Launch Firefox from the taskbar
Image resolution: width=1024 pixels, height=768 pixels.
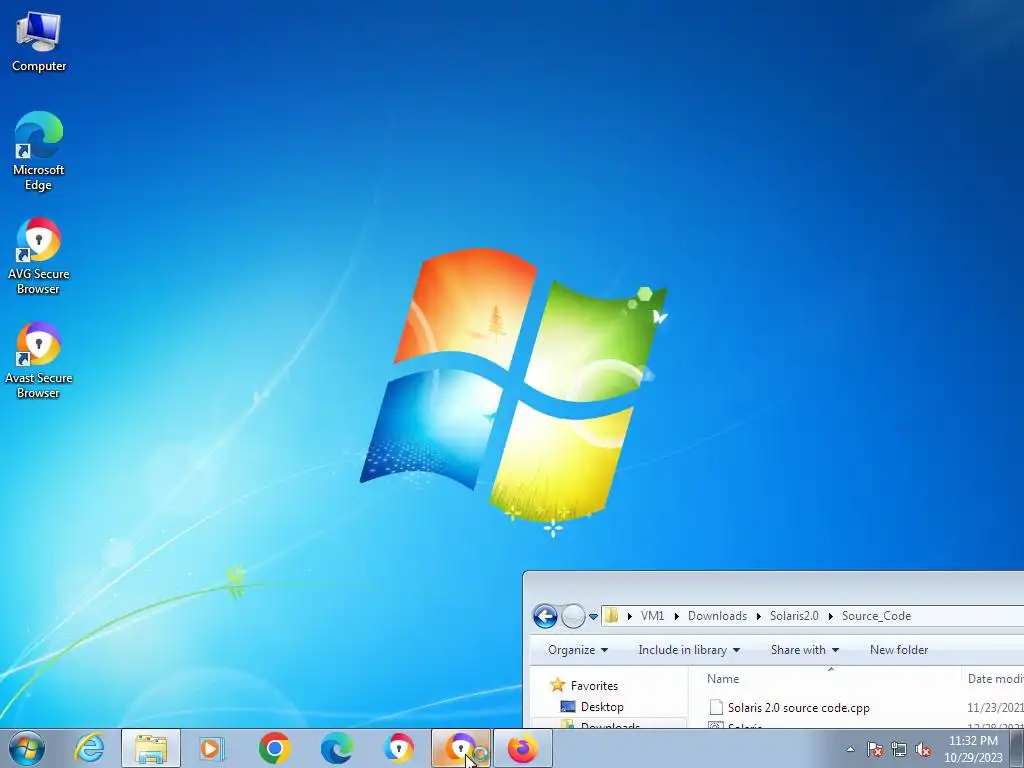pos(522,748)
